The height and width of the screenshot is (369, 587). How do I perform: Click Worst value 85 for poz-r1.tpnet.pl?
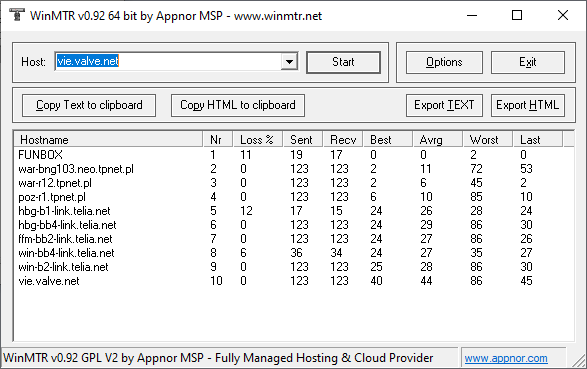(x=477, y=197)
